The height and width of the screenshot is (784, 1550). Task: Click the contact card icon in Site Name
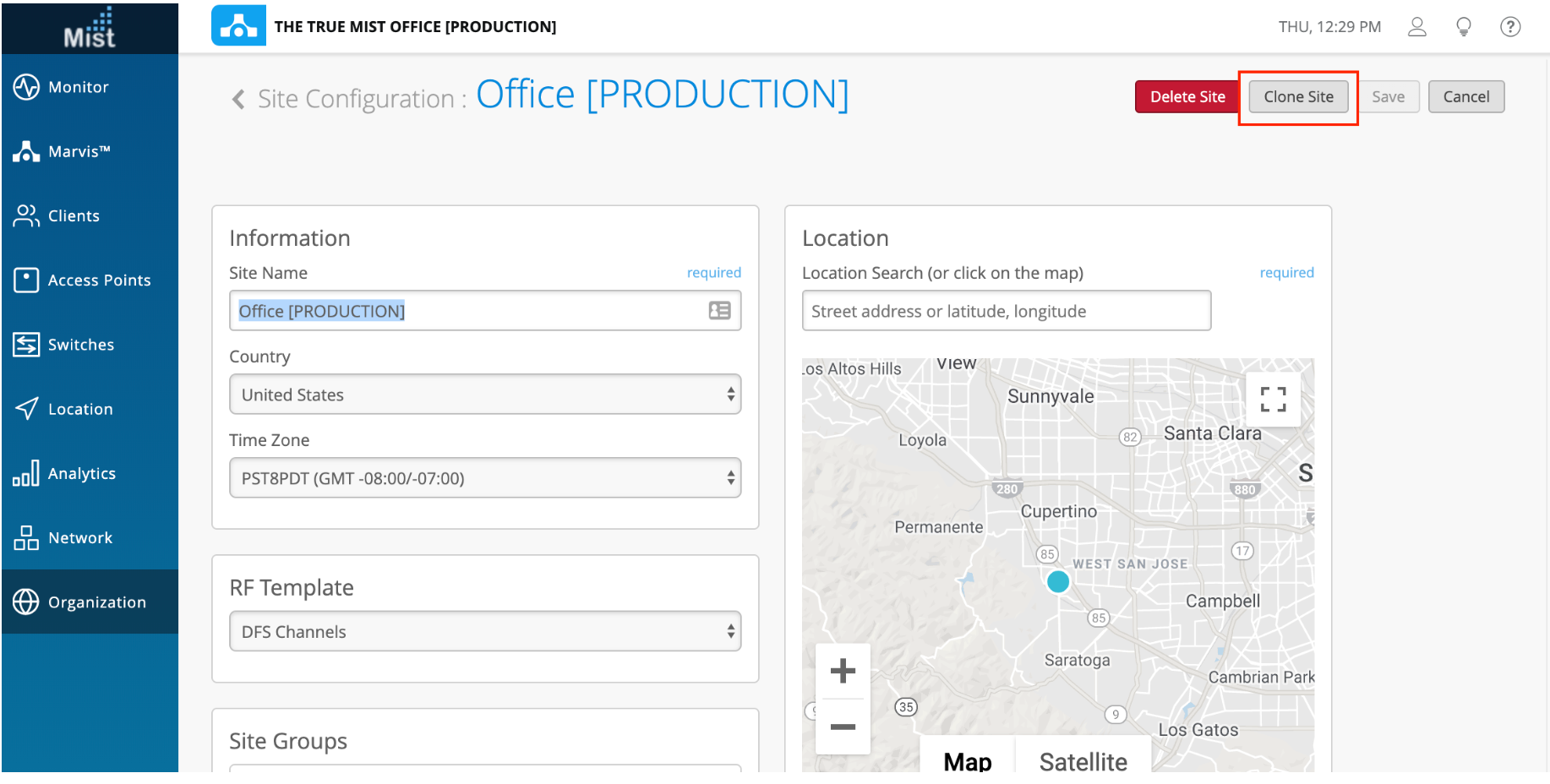719,311
